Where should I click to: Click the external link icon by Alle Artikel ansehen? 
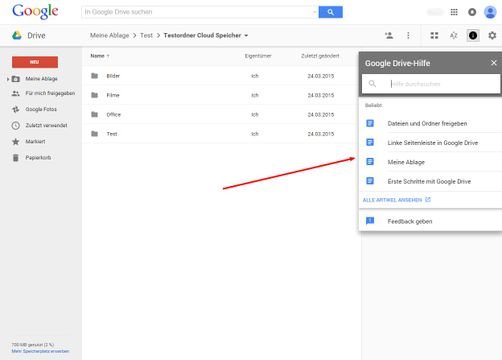[428, 200]
